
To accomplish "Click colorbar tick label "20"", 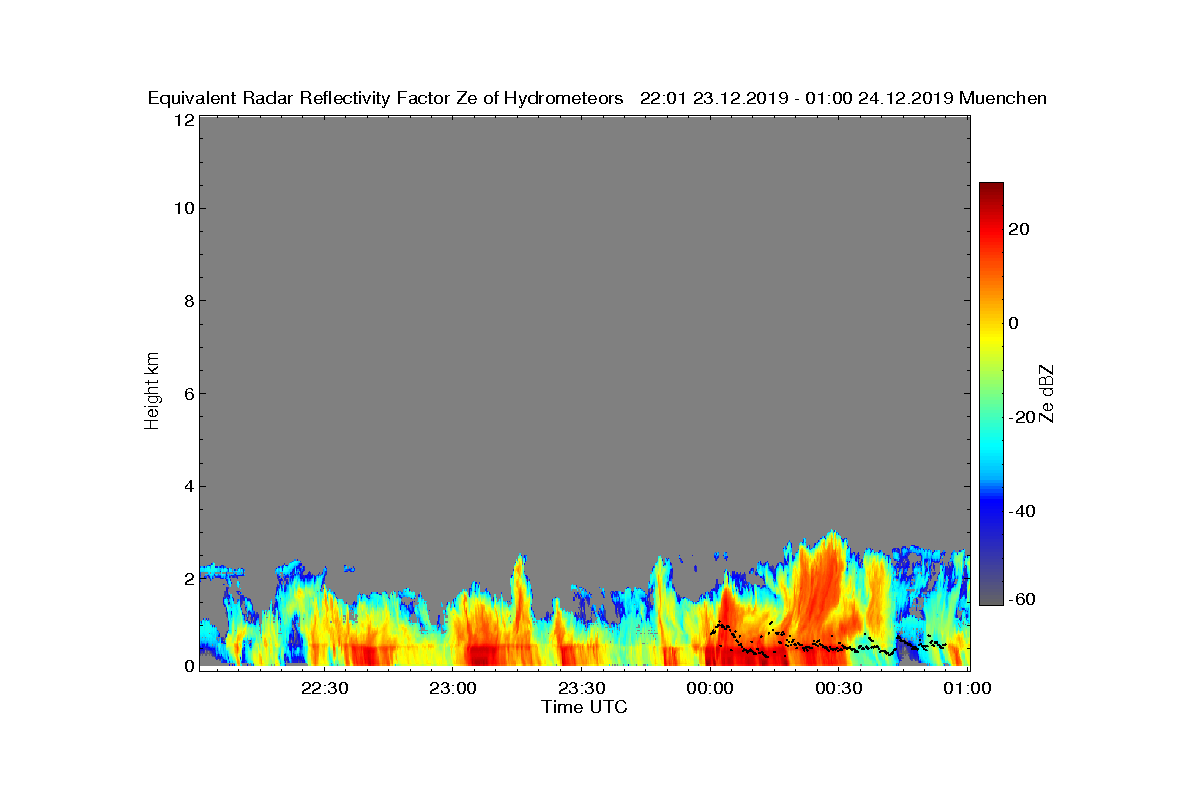I will pos(1020,229).
